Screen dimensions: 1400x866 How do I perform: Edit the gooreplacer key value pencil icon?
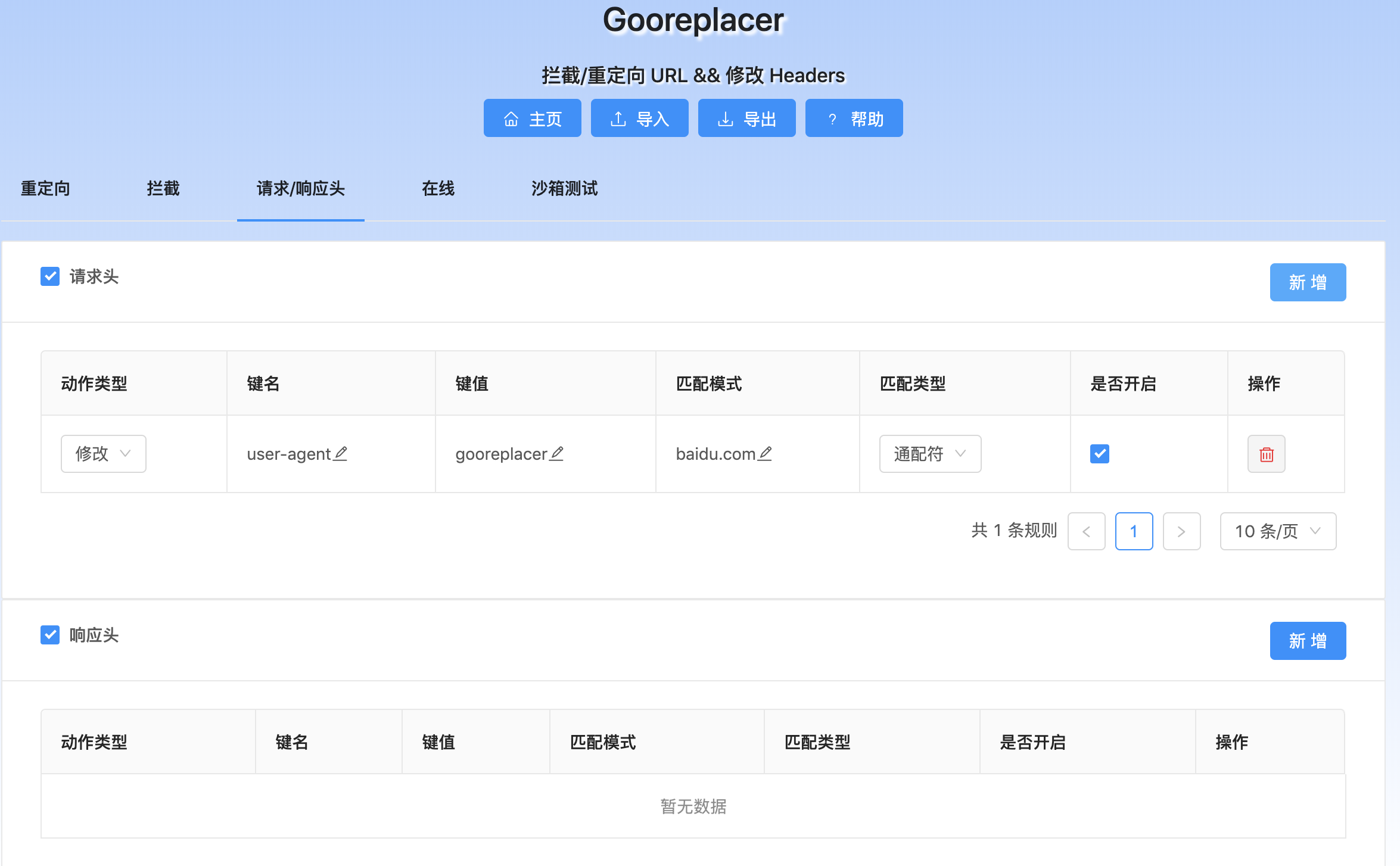tap(556, 454)
